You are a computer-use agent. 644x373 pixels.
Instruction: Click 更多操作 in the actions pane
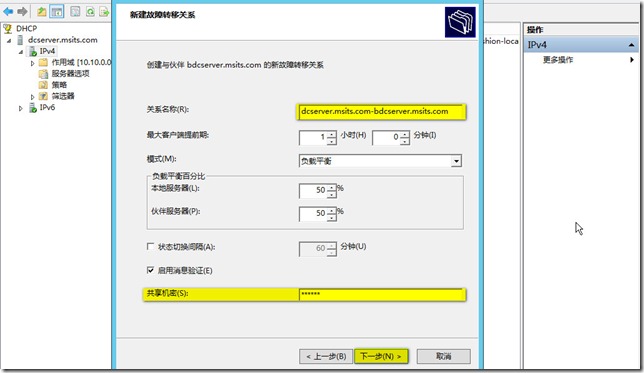[x=558, y=60]
